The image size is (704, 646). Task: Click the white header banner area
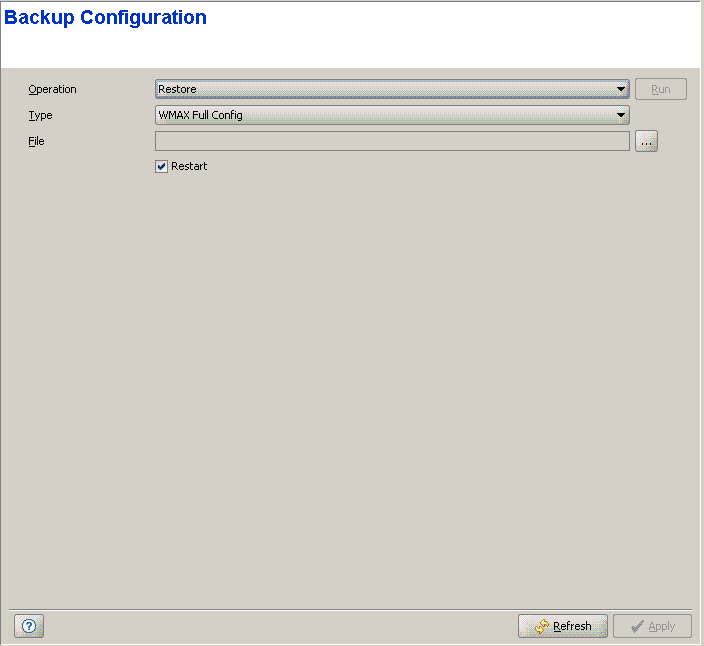[450, 40]
